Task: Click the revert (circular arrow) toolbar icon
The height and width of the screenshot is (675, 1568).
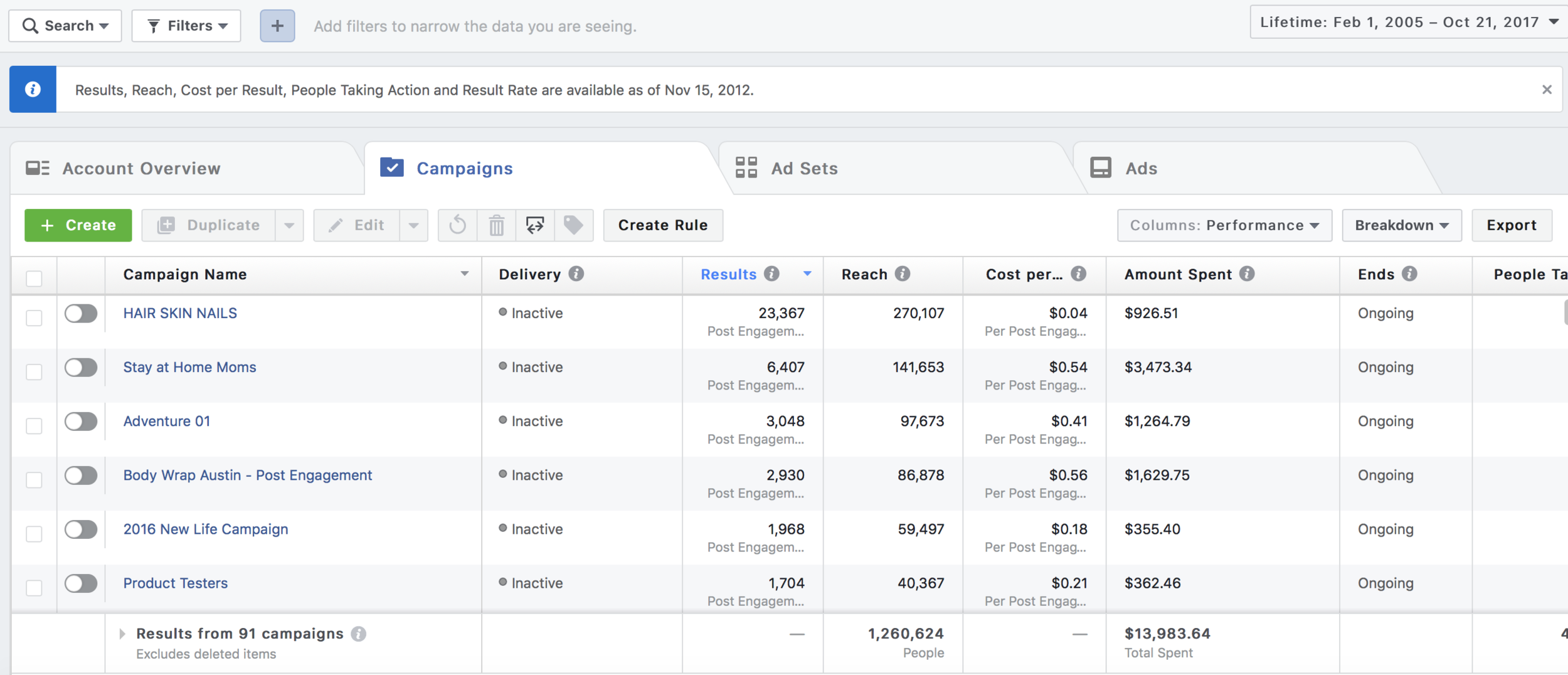Action: coord(458,225)
